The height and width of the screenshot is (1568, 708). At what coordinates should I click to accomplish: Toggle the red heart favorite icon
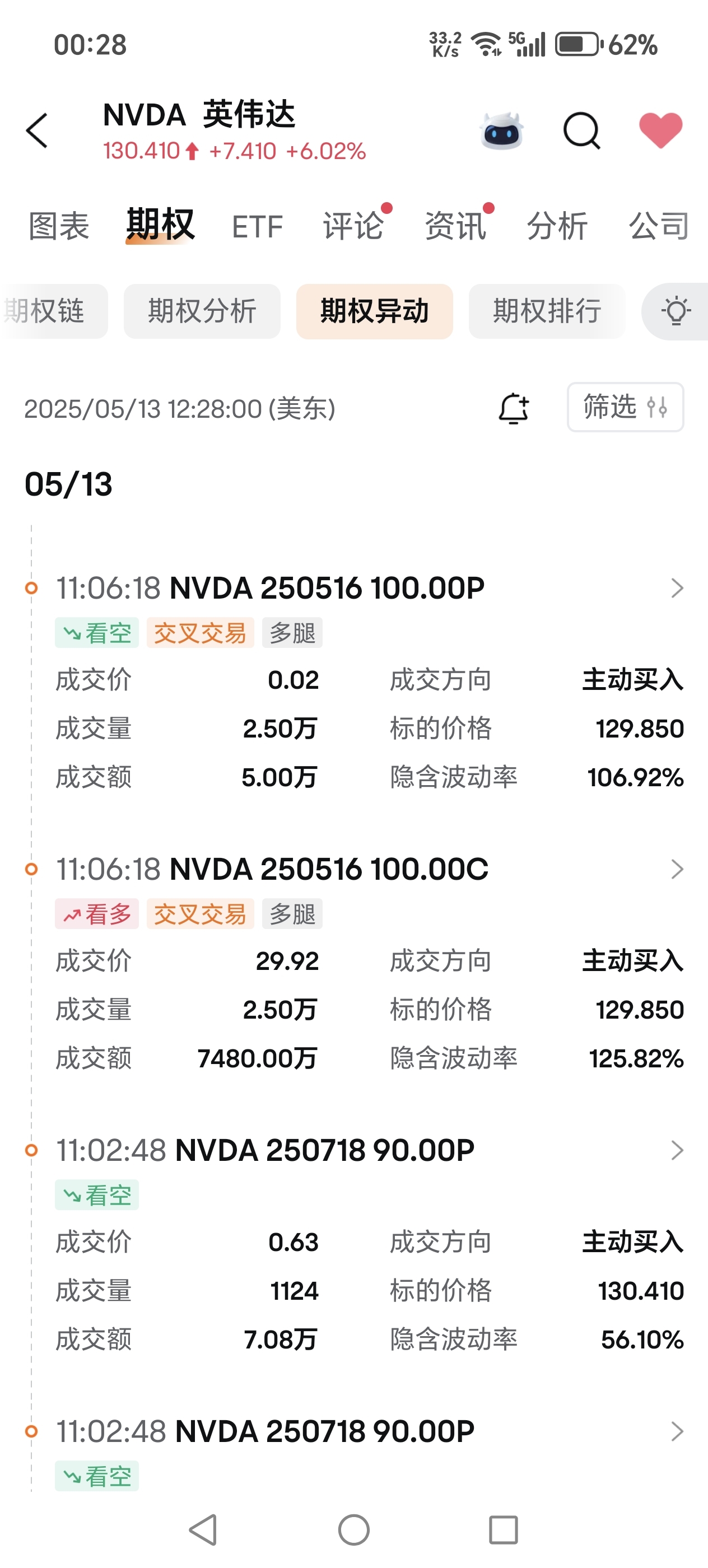660,130
